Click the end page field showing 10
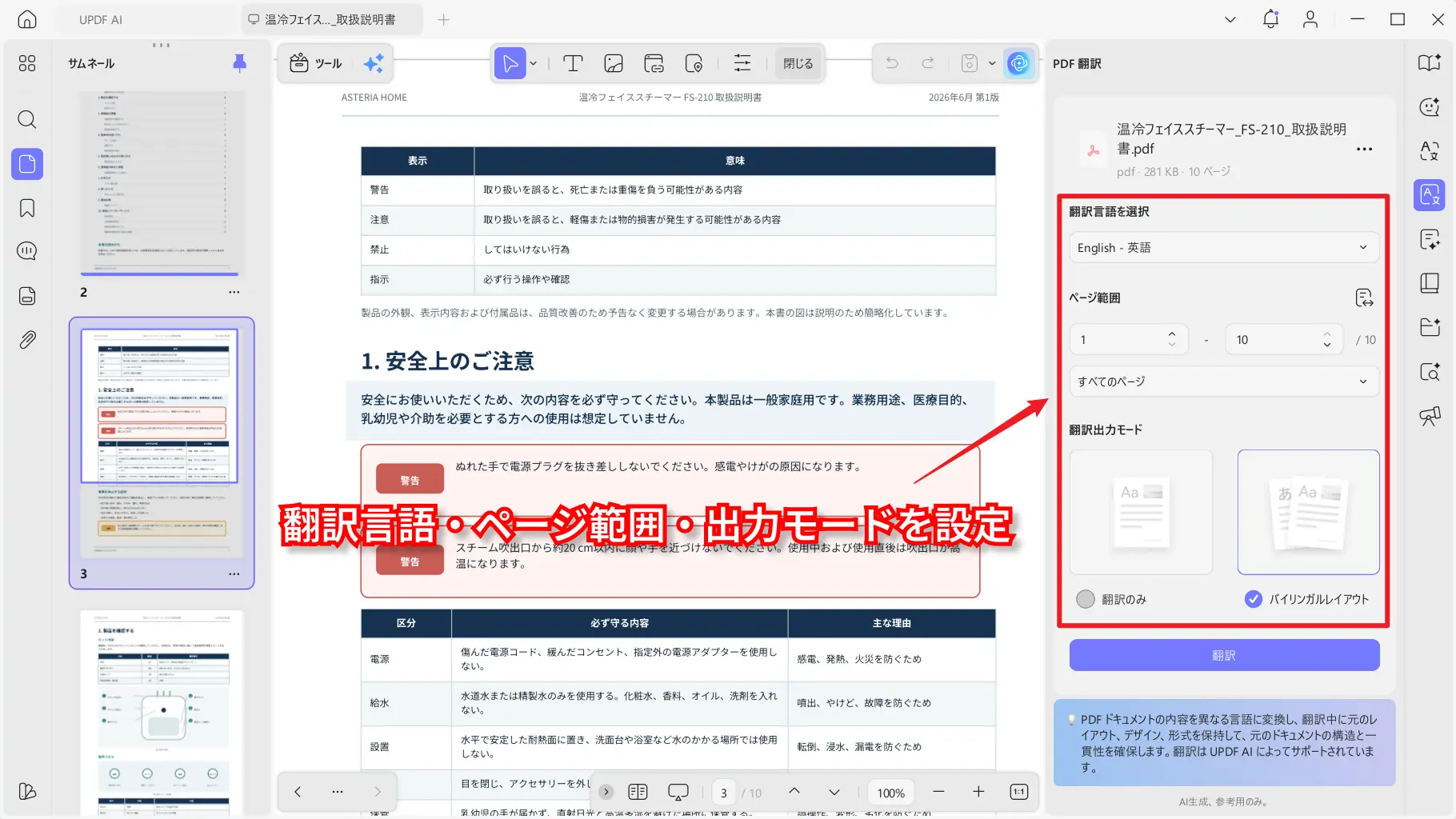 pyautogui.click(x=1284, y=340)
